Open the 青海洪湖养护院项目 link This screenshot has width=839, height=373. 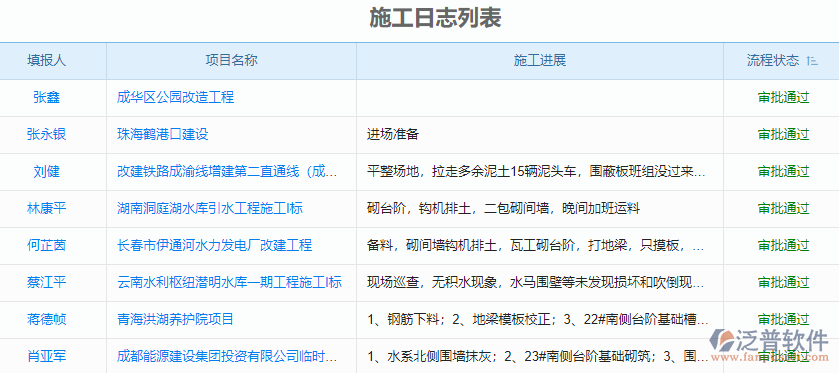click(176, 319)
